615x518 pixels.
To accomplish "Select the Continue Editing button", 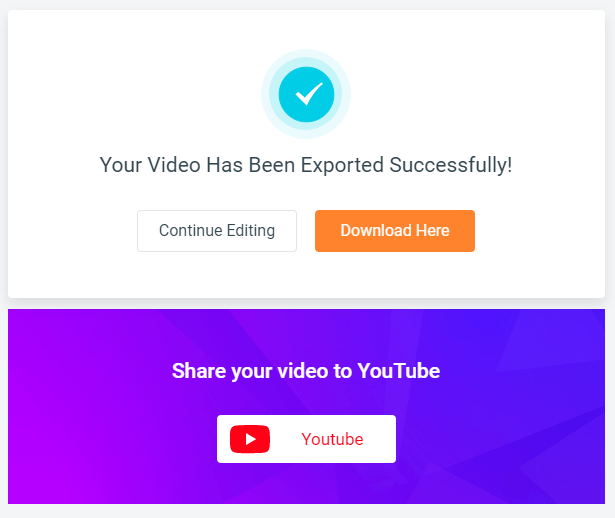I will (217, 231).
